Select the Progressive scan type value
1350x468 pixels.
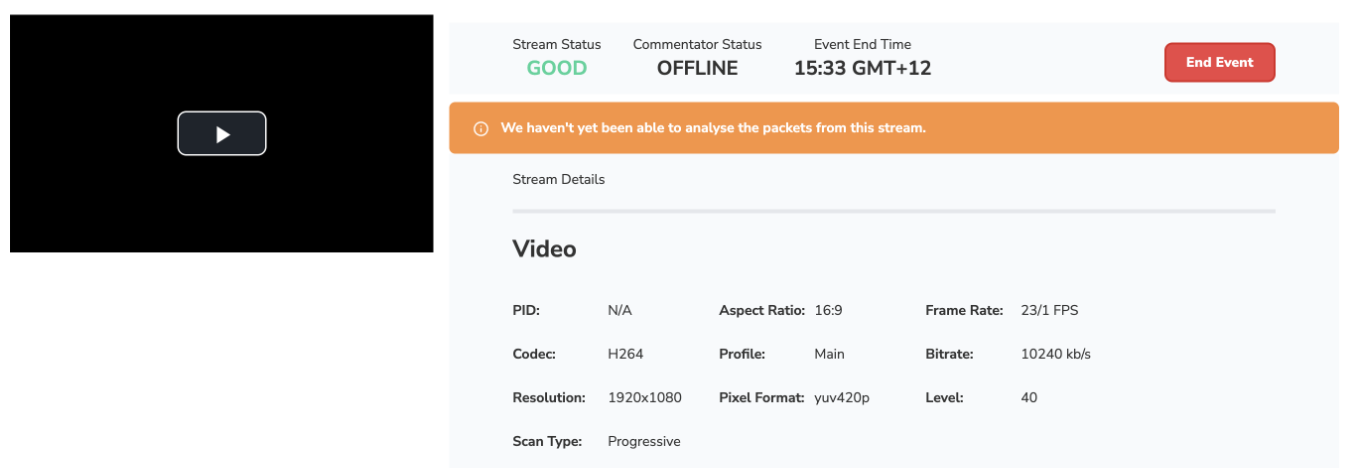pyautogui.click(x=644, y=441)
